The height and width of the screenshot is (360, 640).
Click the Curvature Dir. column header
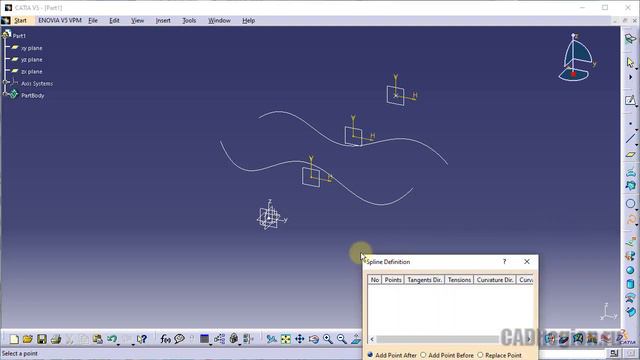pyautogui.click(x=495, y=280)
